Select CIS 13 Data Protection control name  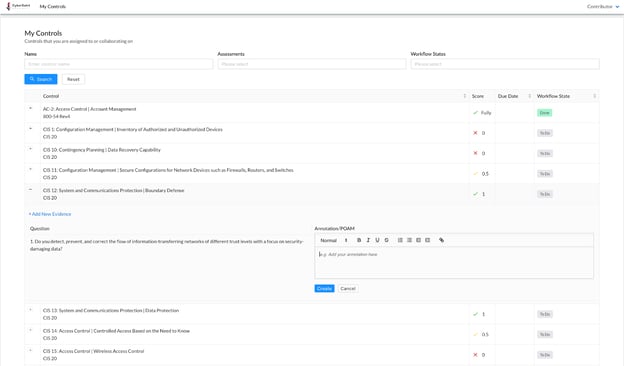[x=111, y=311]
